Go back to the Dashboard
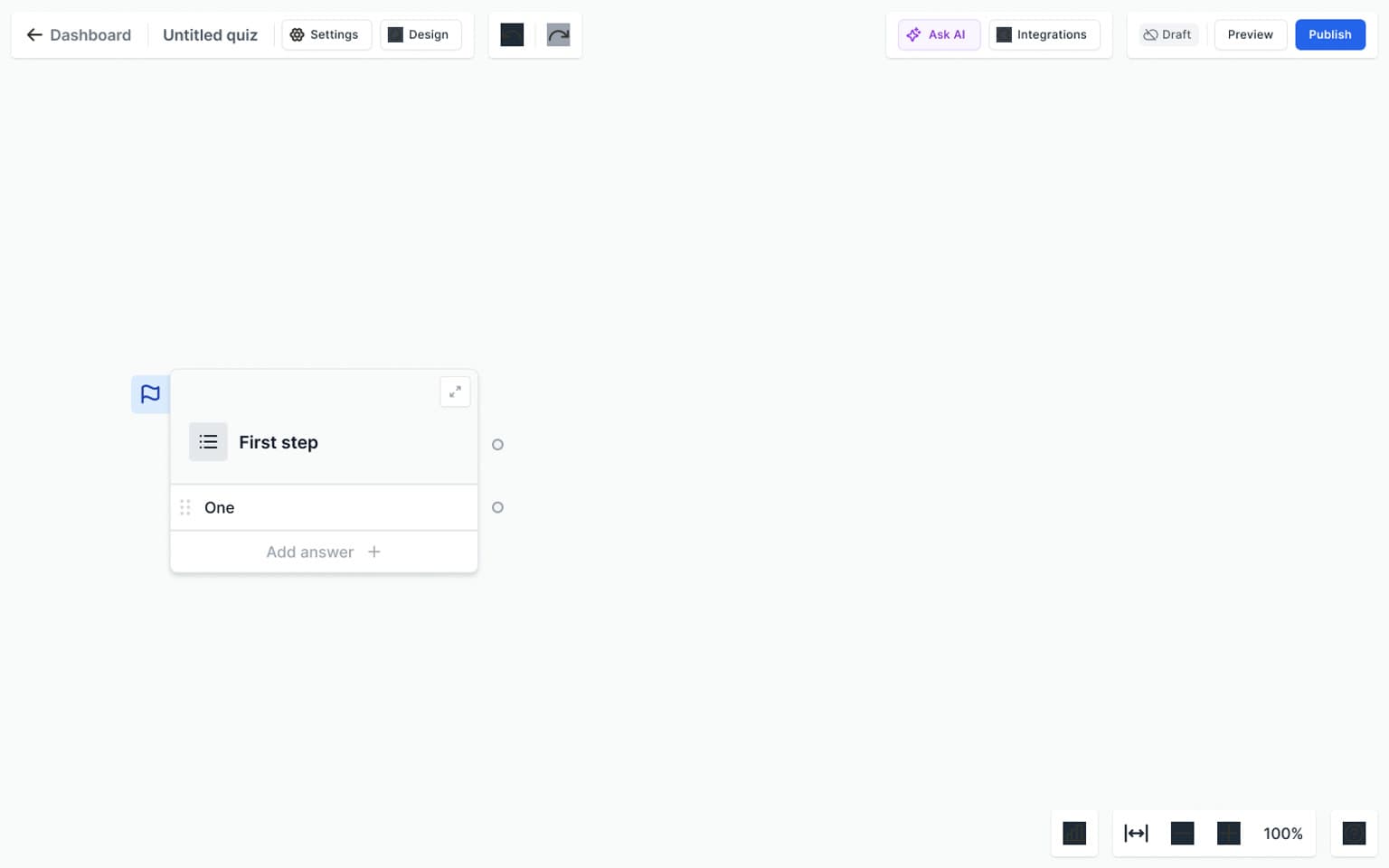Image resolution: width=1389 pixels, height=868 pixels. click(79, 35)
